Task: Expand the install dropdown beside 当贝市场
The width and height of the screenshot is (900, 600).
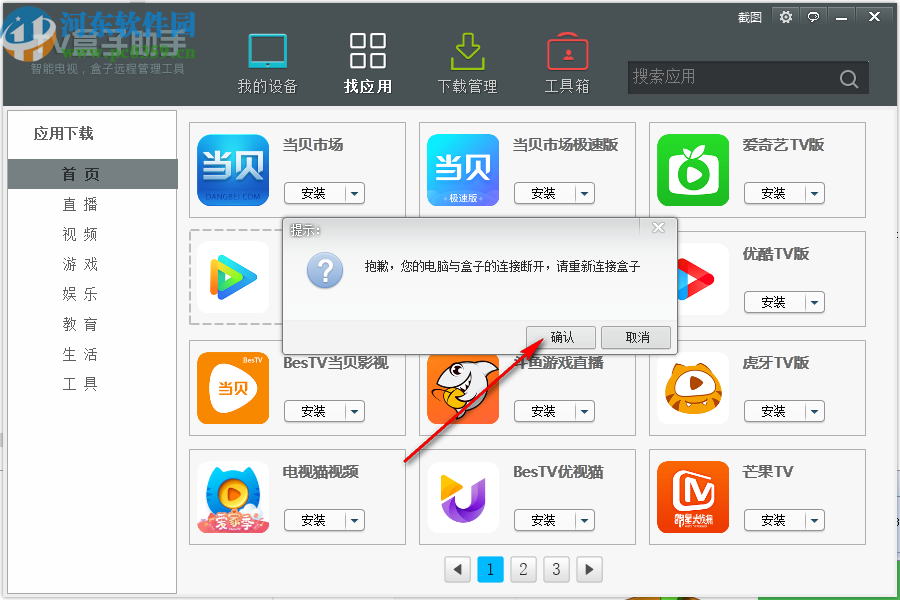Action: 354,193
